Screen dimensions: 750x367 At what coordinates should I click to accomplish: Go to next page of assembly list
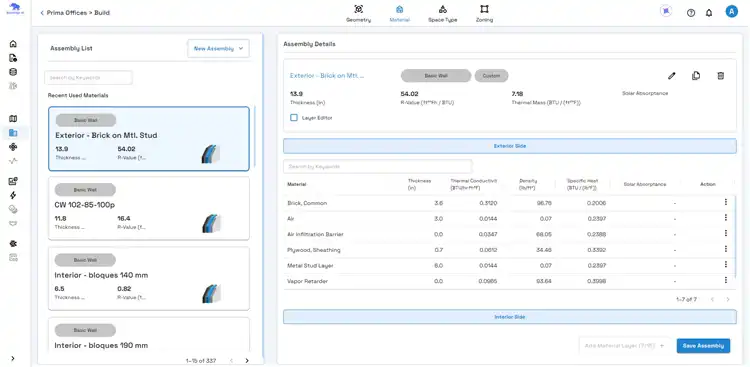[247, 360]
